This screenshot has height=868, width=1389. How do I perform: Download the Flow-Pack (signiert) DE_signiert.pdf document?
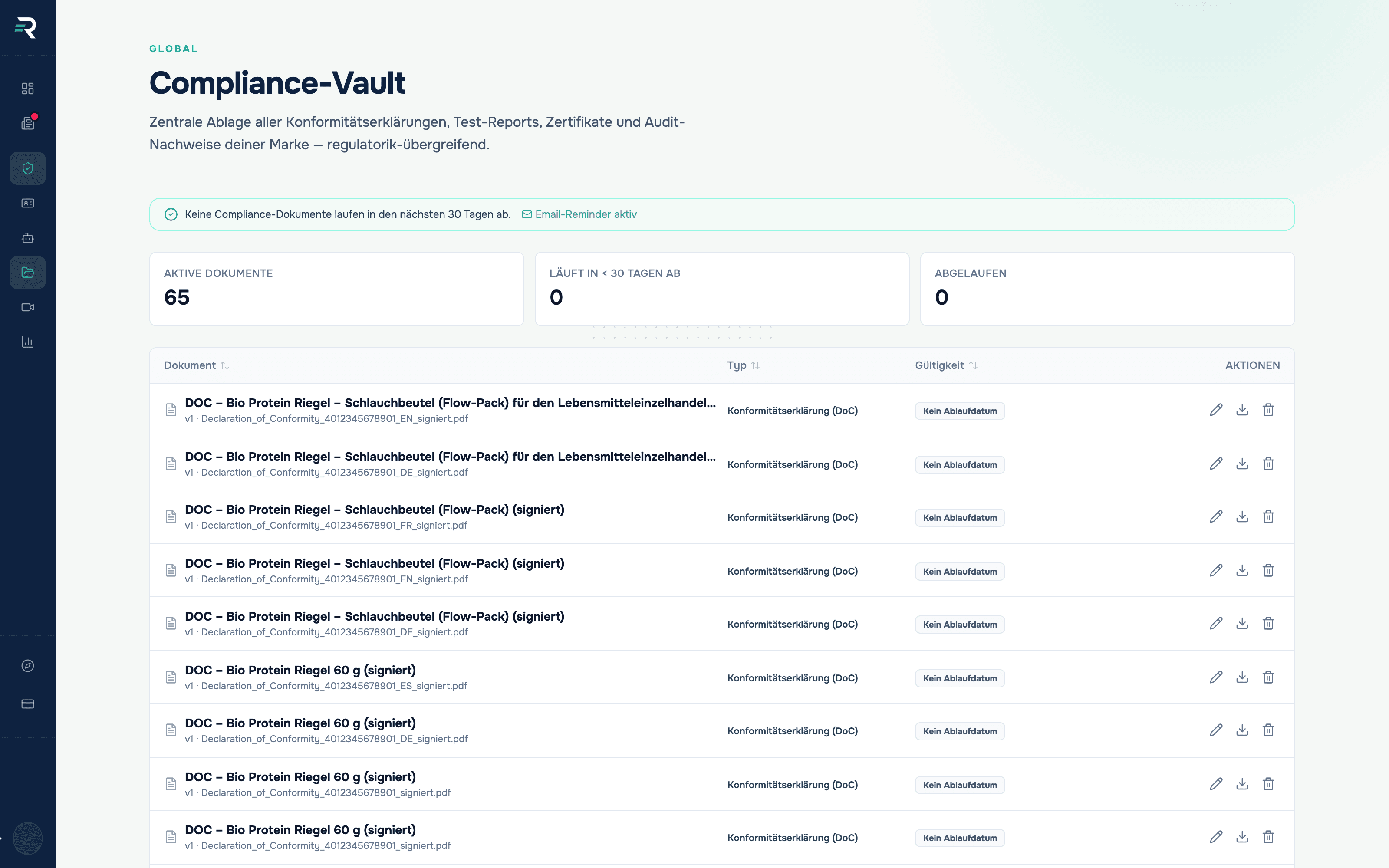point(1242,624)
